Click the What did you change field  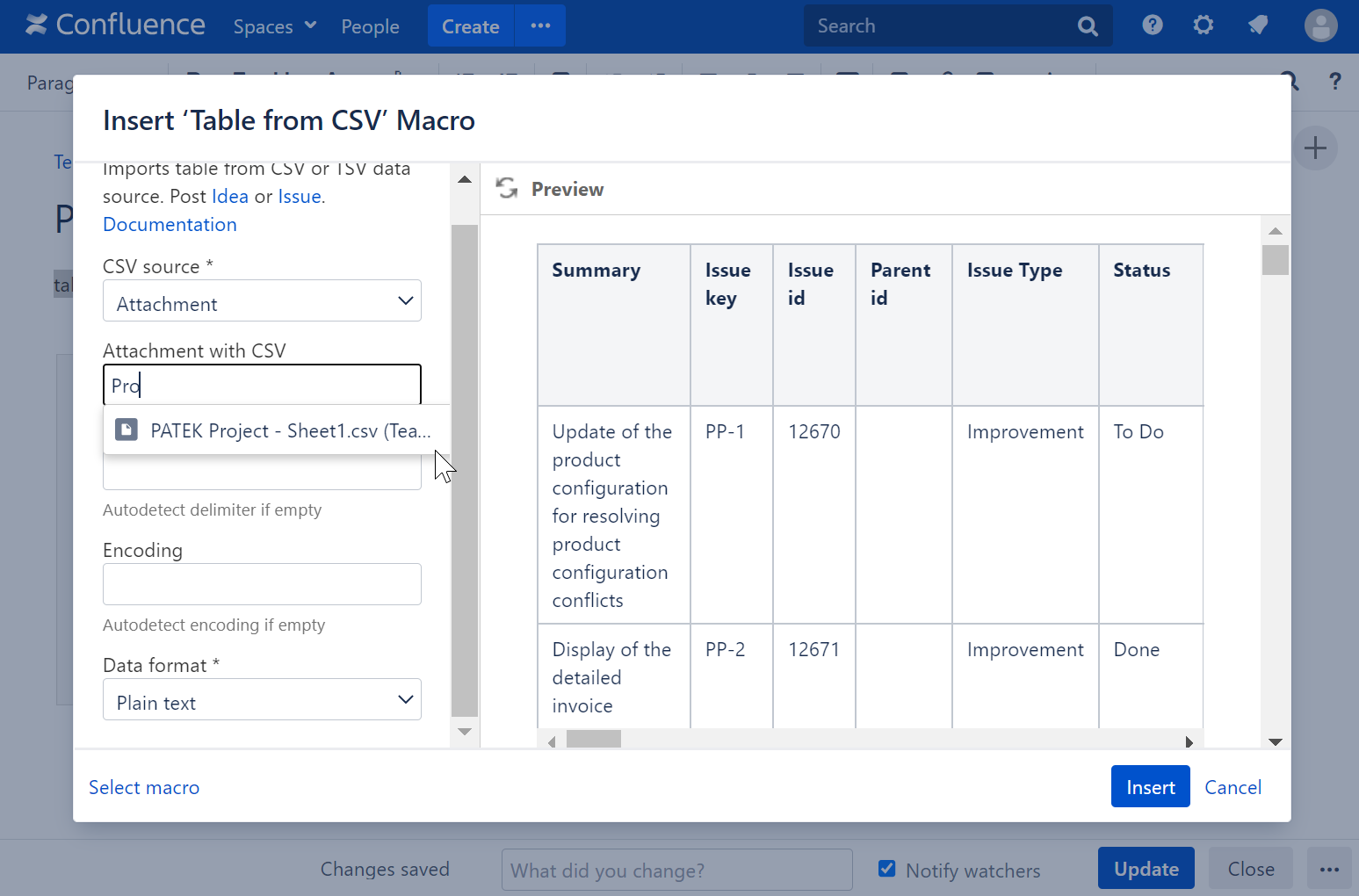[676, 870]
